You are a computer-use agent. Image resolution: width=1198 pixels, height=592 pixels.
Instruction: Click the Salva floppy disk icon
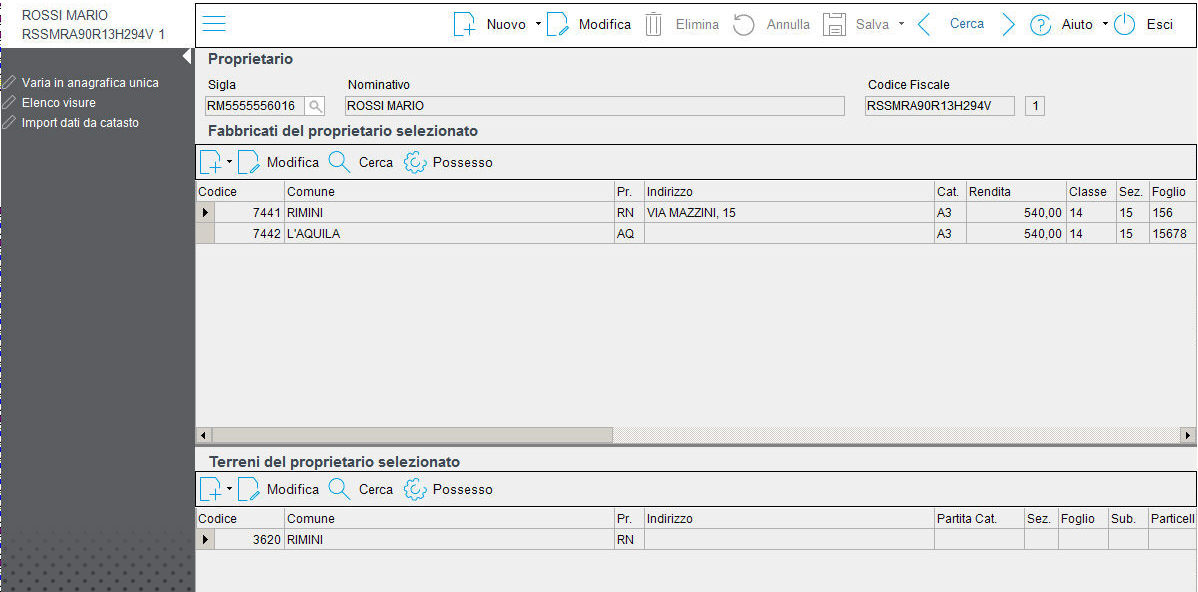(834, 24)
